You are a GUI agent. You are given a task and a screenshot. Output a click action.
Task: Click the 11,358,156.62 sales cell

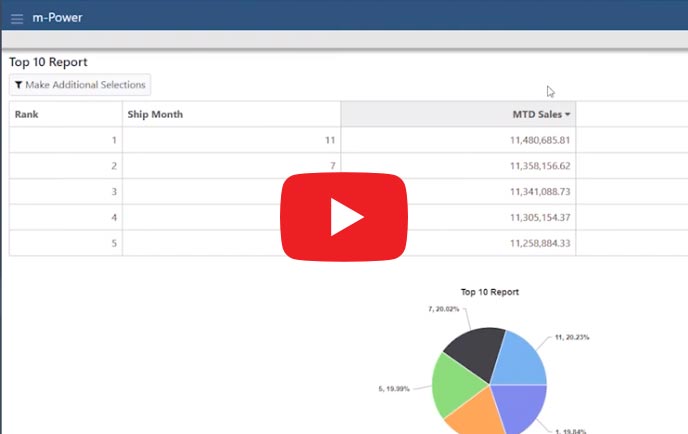(539, 166)
